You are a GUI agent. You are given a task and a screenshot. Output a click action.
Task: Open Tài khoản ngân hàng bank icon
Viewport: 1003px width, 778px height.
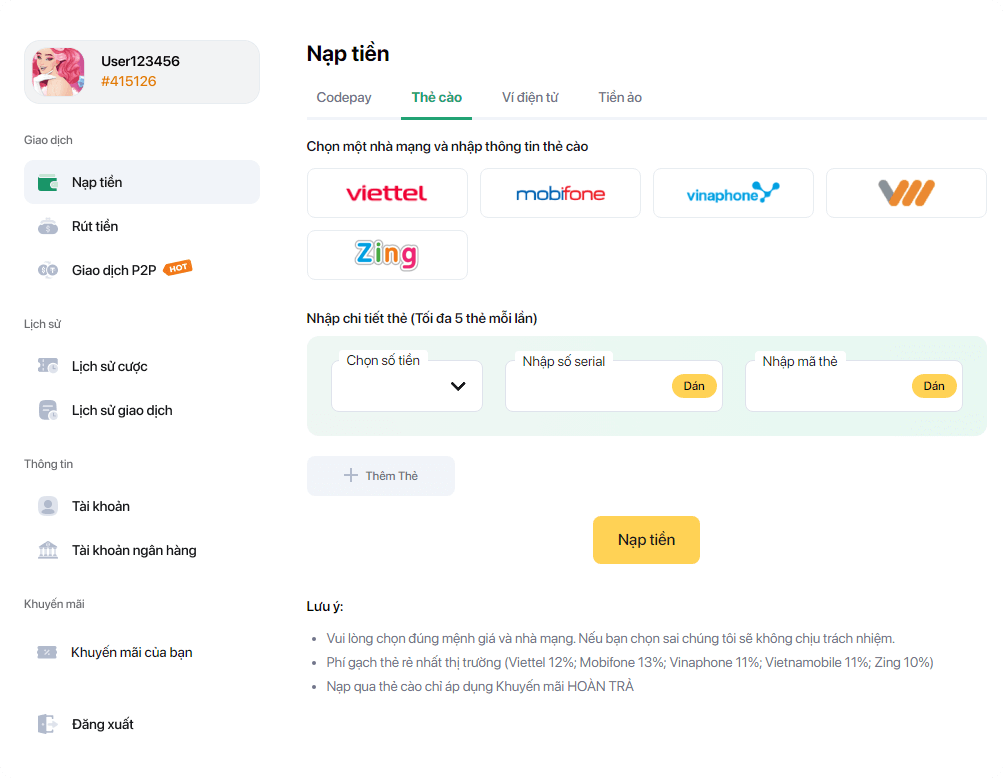(x=48, y=550)
